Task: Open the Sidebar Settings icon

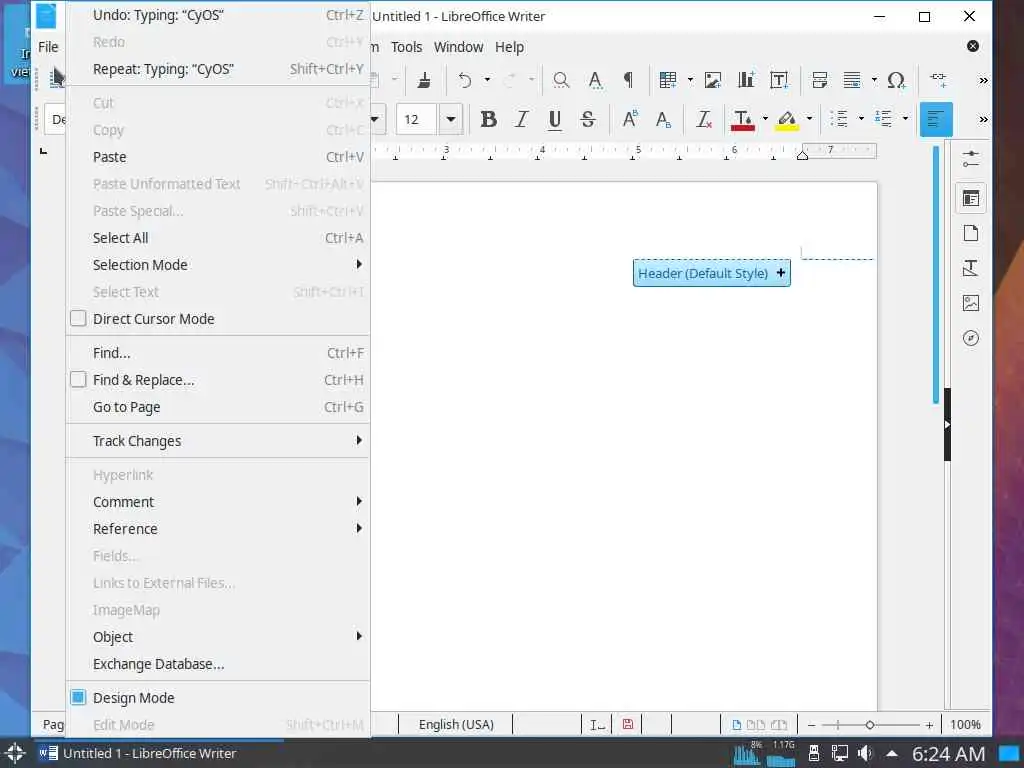Action: (x=971, y=159)
